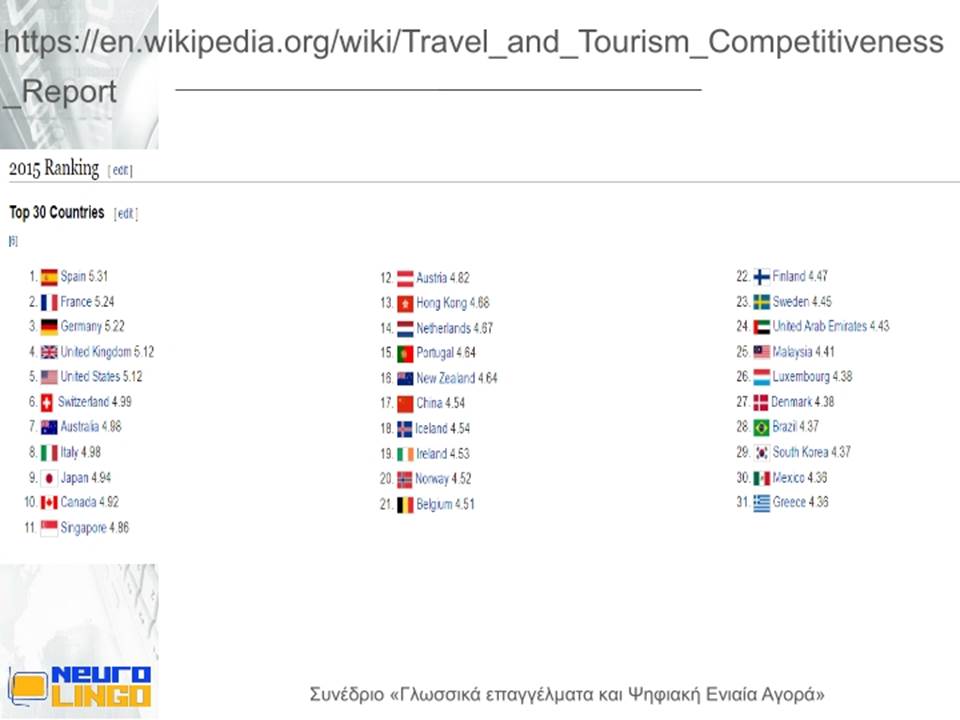Click the Canada flag icon
Viewport: 960px width, 720px height.
(x=49, y=503)
